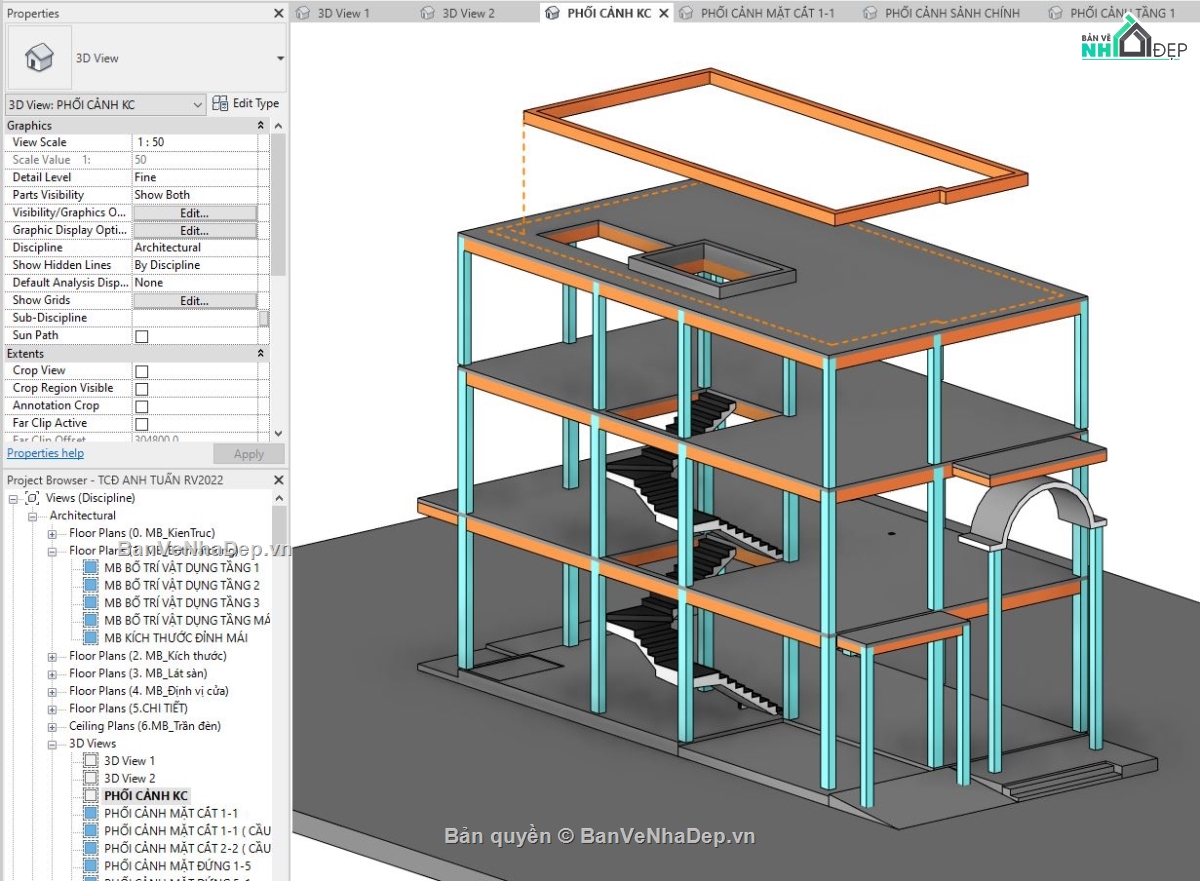Open Edit Type beside the type selector
This screenshot has width=1200, height=881.
pyautogui.click(x=246, y=103)
